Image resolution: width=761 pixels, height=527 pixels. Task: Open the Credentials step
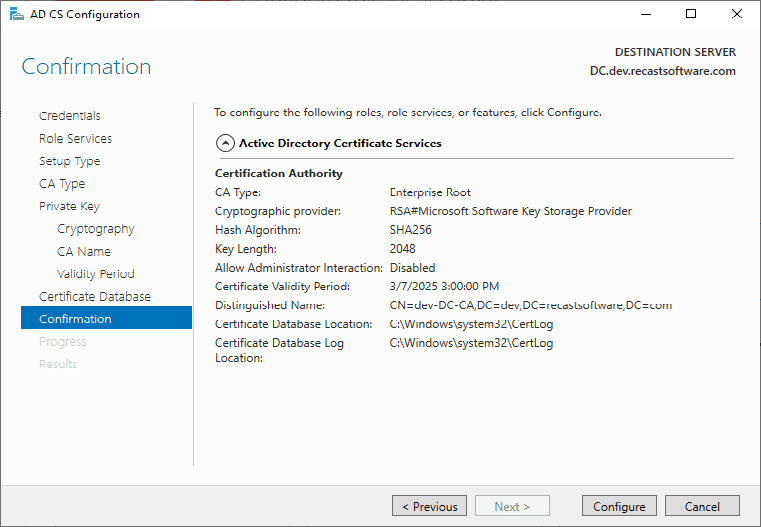tap(70, 116)
